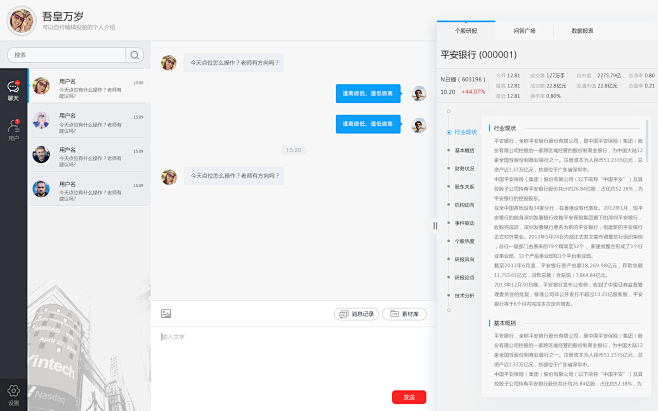The image size is (658, 411).
Task: Switch to the 问答广场 tab
Action: tap(525, 31)
